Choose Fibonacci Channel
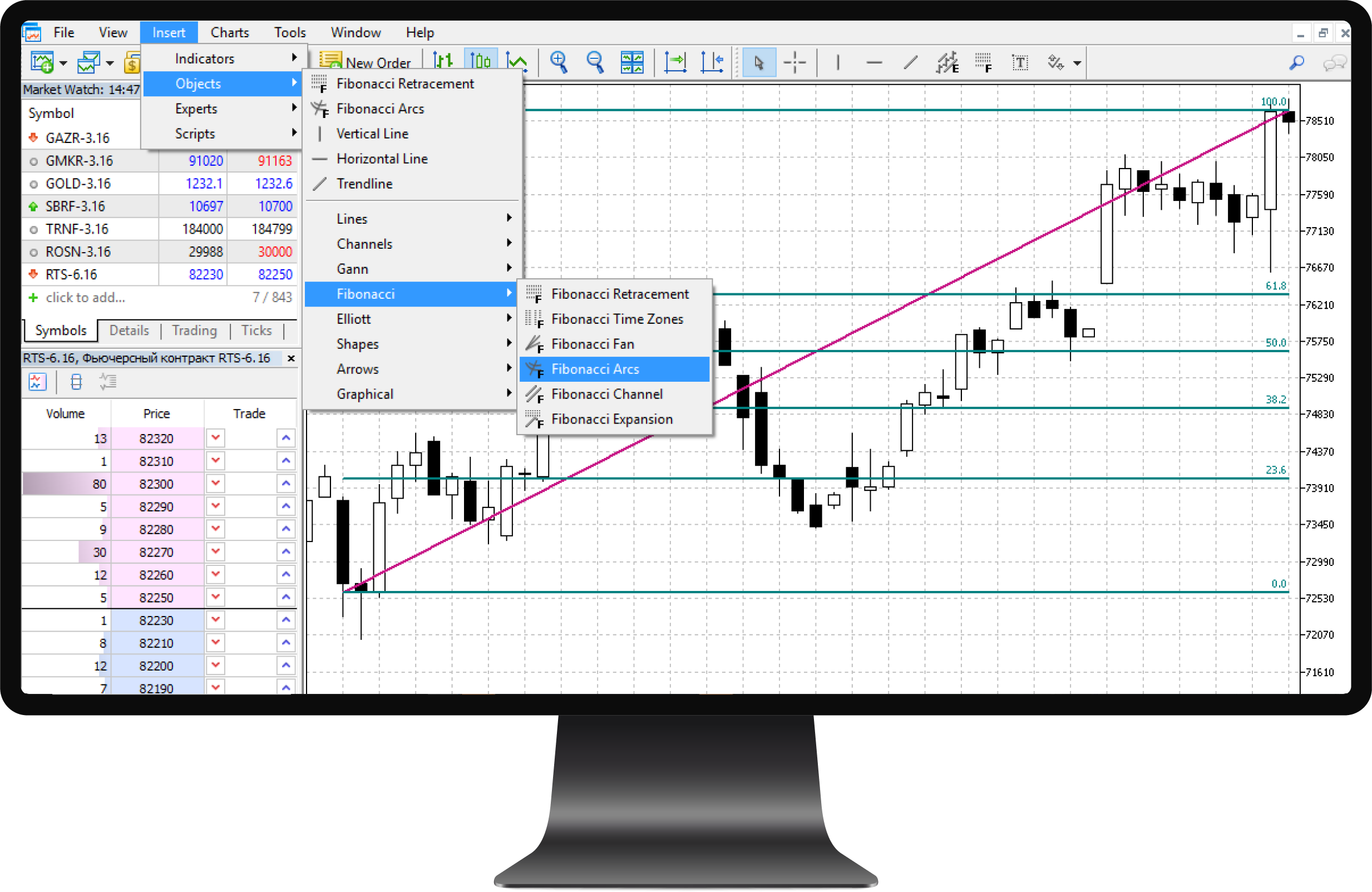This screenshot has height=892, width=1372. pos(615,394)
